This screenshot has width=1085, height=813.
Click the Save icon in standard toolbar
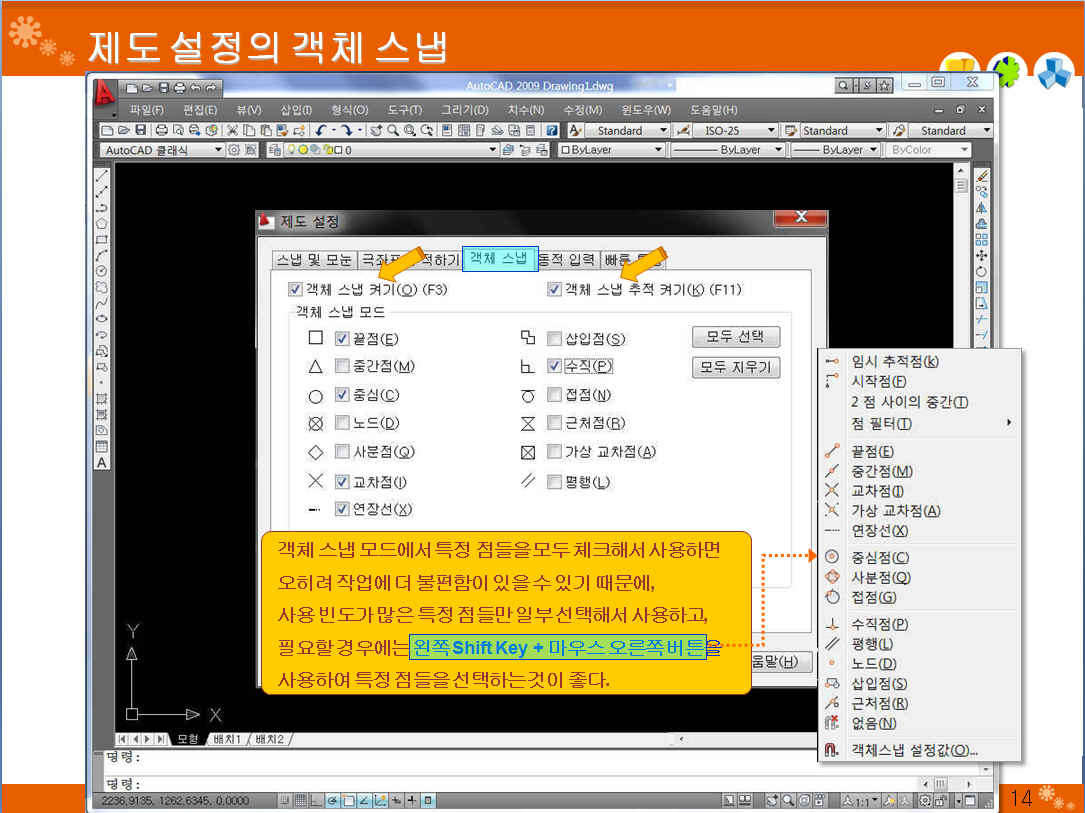point(140,130)
